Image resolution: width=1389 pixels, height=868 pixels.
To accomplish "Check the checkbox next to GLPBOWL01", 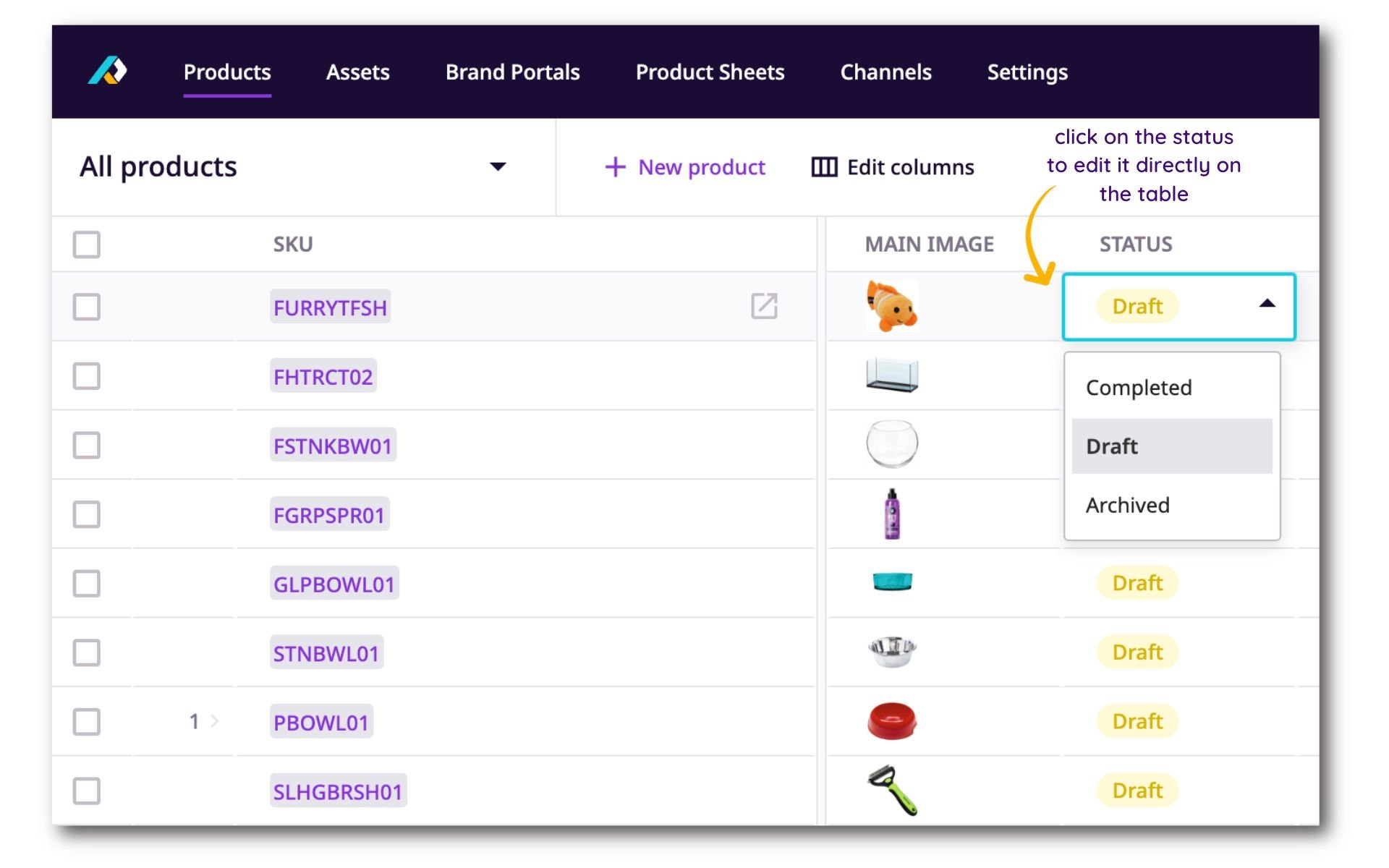I will pos(86,583).
